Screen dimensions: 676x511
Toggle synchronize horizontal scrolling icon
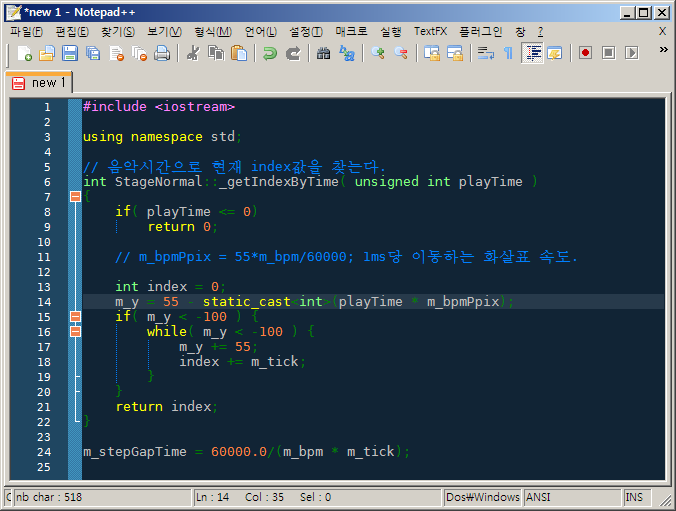[x=455, y=53]
